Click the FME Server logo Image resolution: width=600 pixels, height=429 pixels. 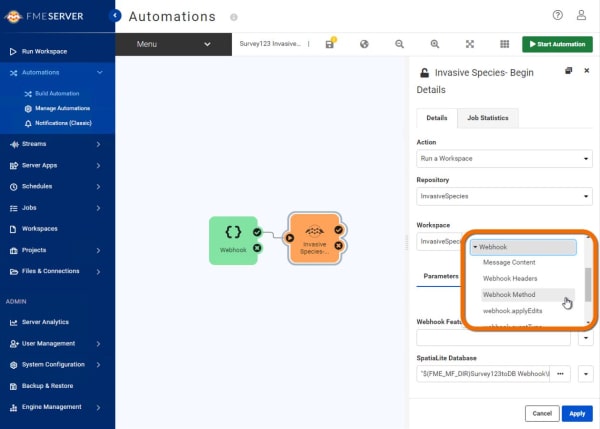tap(44, 16)
